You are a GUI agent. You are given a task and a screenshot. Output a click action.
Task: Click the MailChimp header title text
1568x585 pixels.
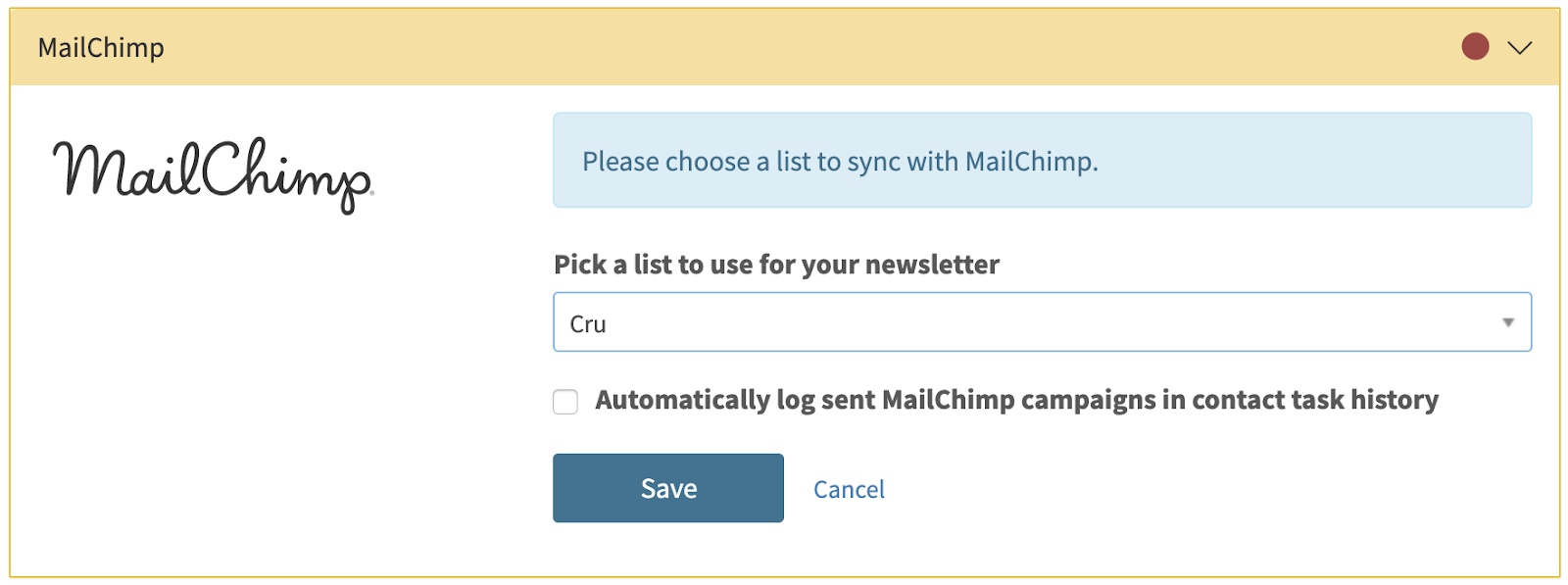[x=101, y=48]
